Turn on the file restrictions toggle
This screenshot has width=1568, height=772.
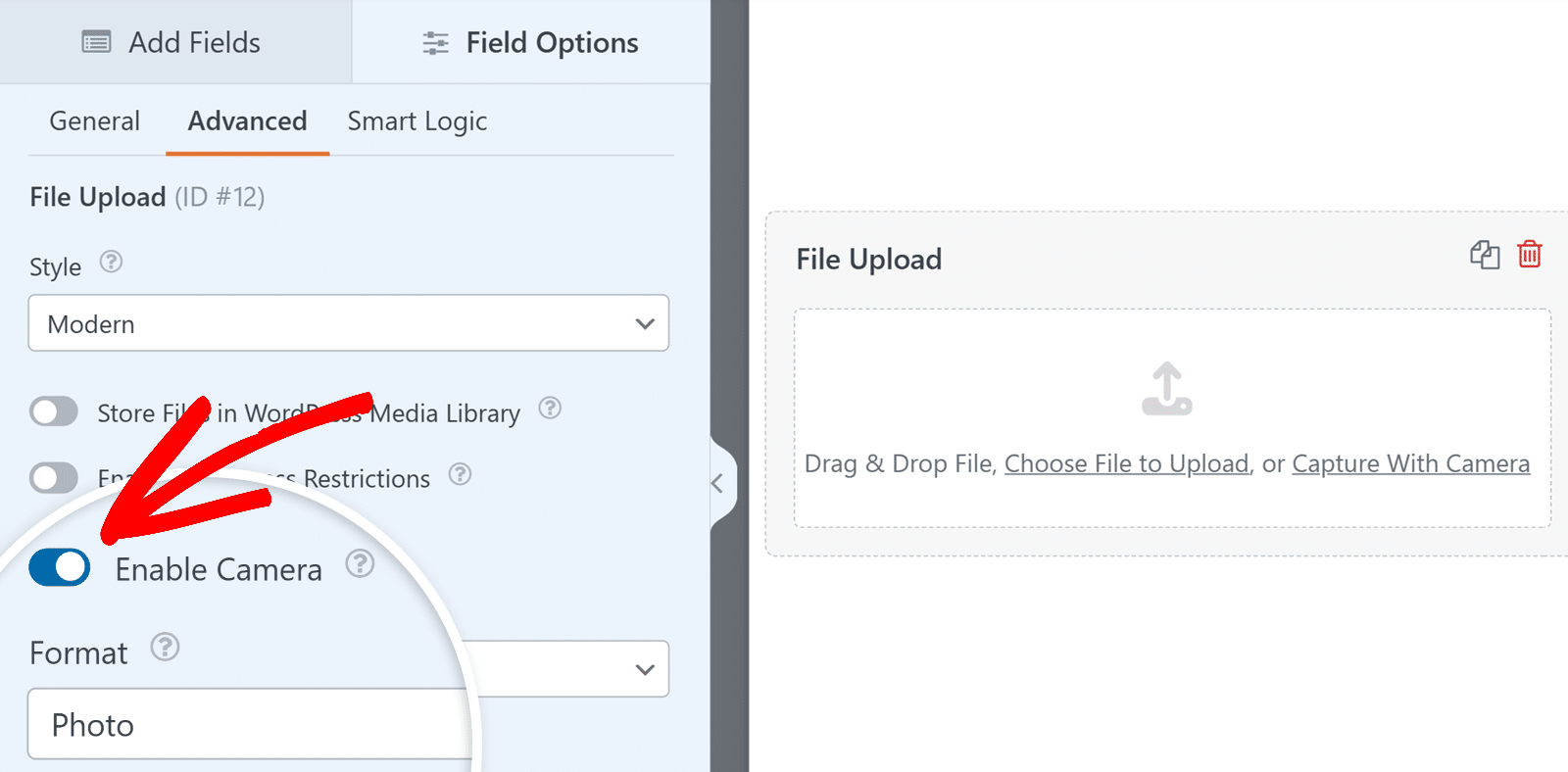(x=53, y=477)
